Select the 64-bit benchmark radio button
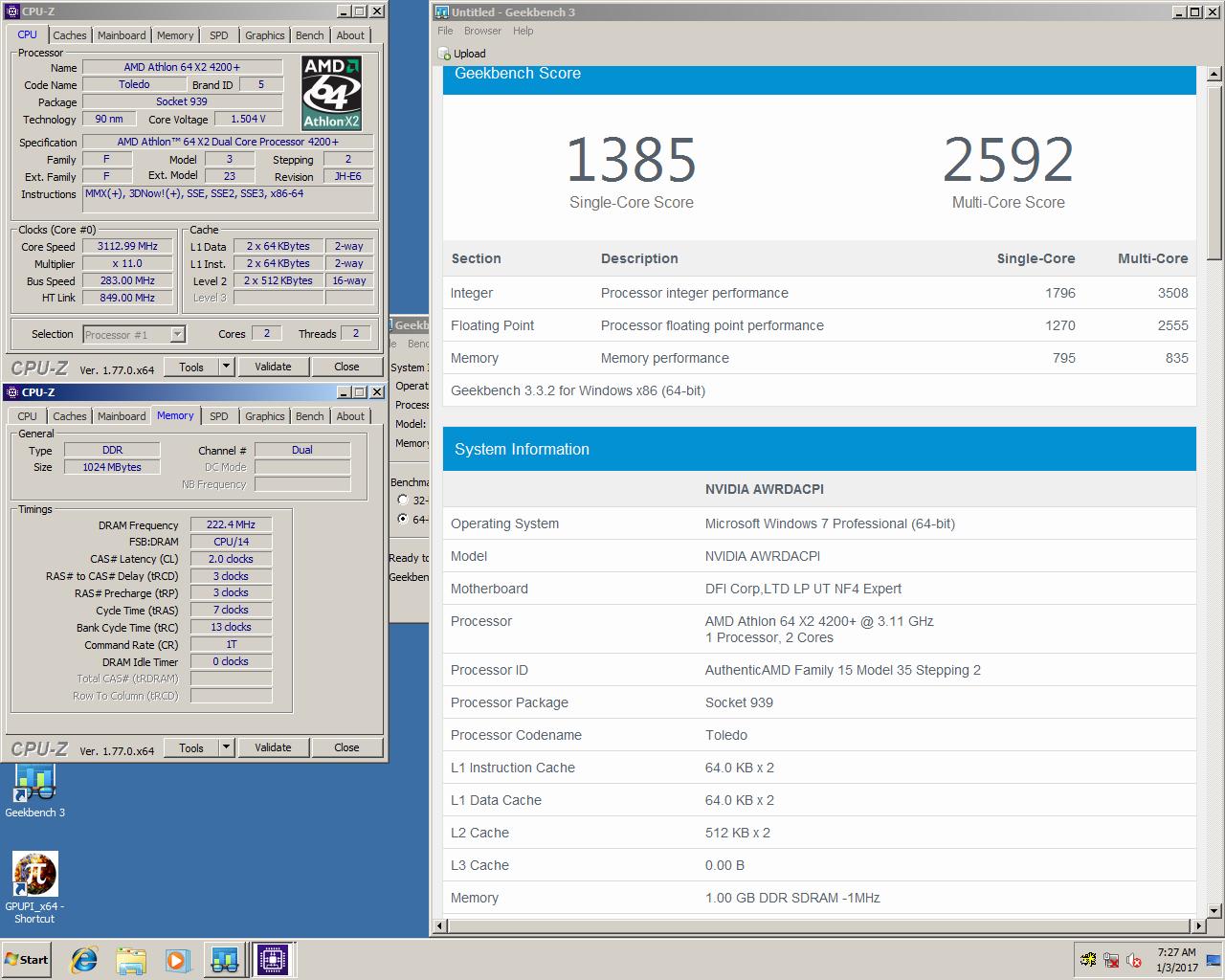 tap(403, 519)
